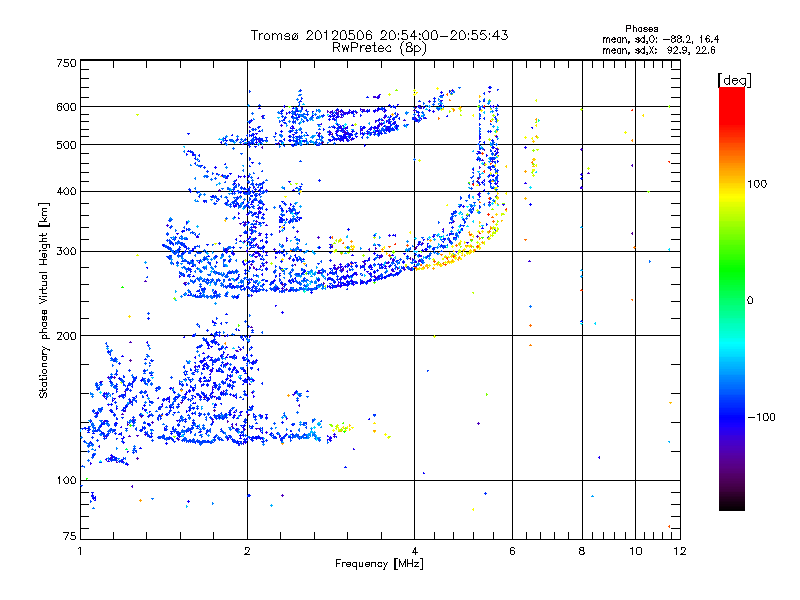The height and width of the screenshot is (600, 800).
Task: Click the plot title 'Tromsø 20120506 20:54:00-20:55:43'
Action: [379, 35]
